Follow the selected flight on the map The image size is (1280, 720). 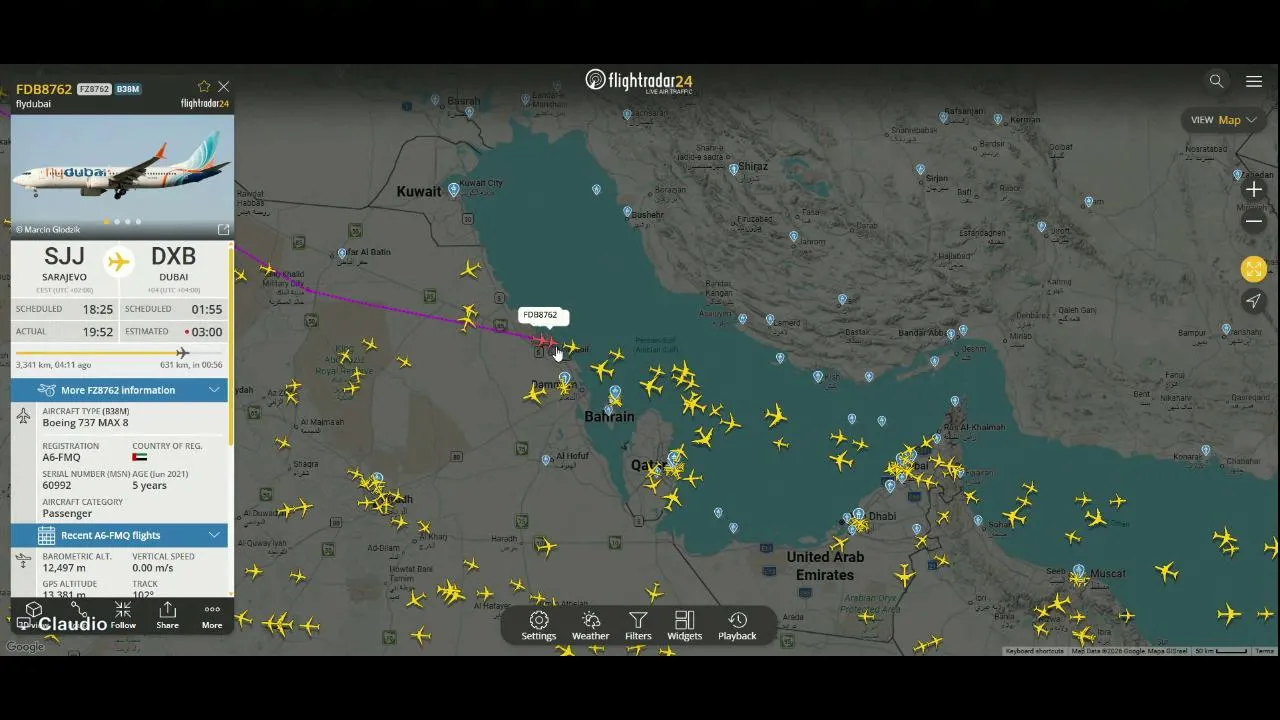(x=123, y=615)
